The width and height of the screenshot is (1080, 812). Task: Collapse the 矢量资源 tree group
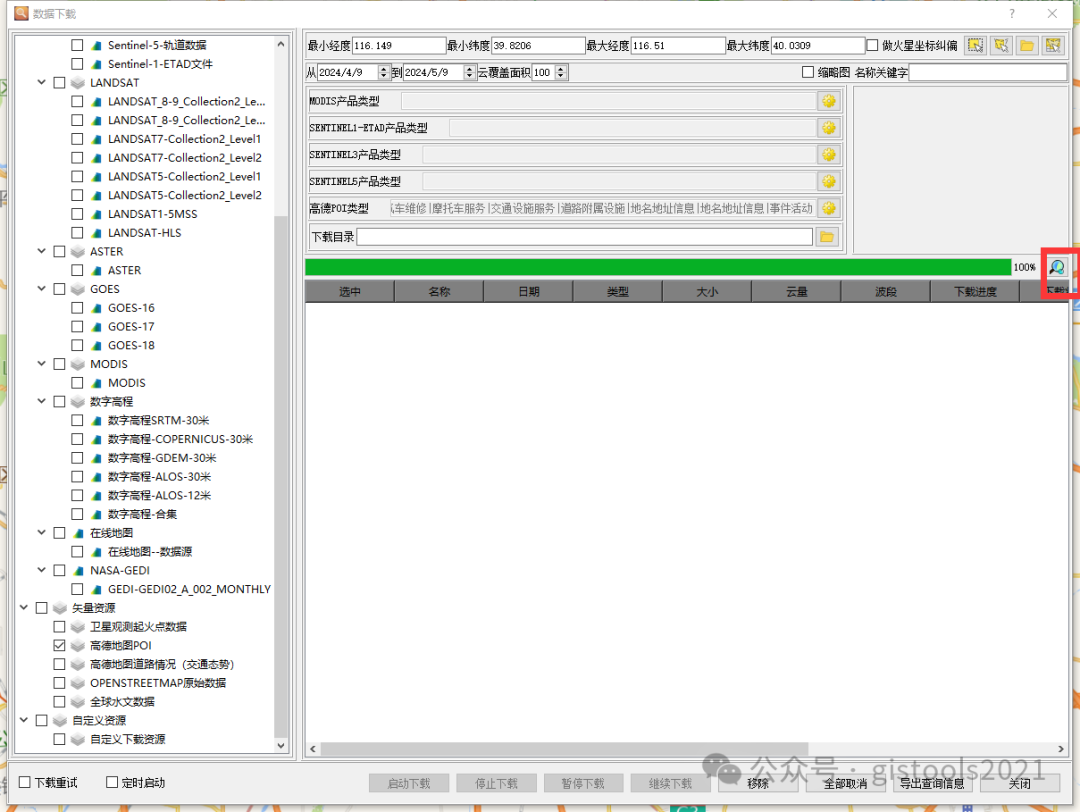(x=23, y=608)
